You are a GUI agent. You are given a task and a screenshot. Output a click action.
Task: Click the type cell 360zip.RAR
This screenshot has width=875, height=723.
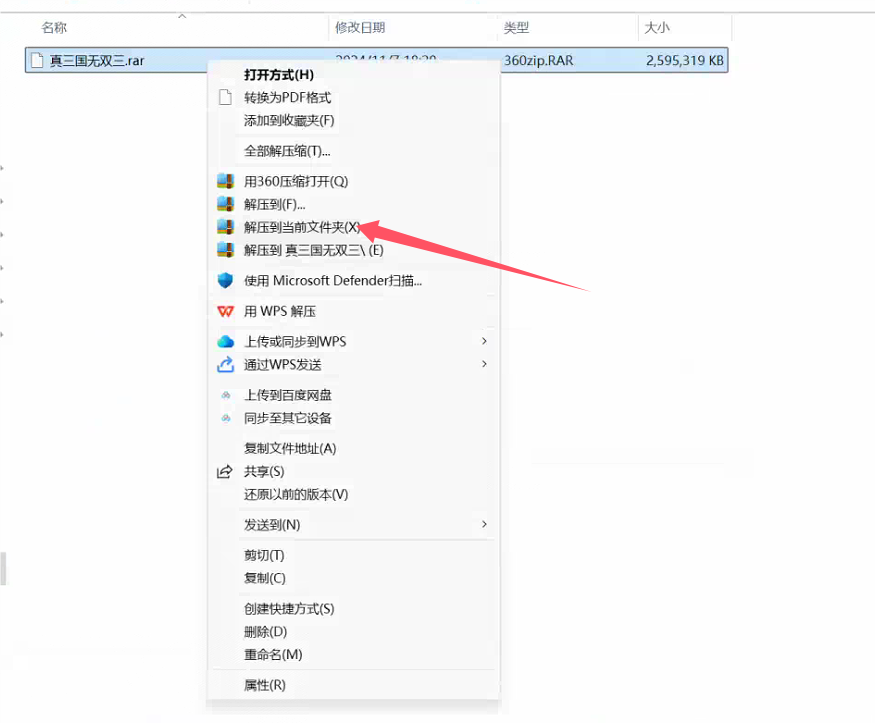click(539, 60)
